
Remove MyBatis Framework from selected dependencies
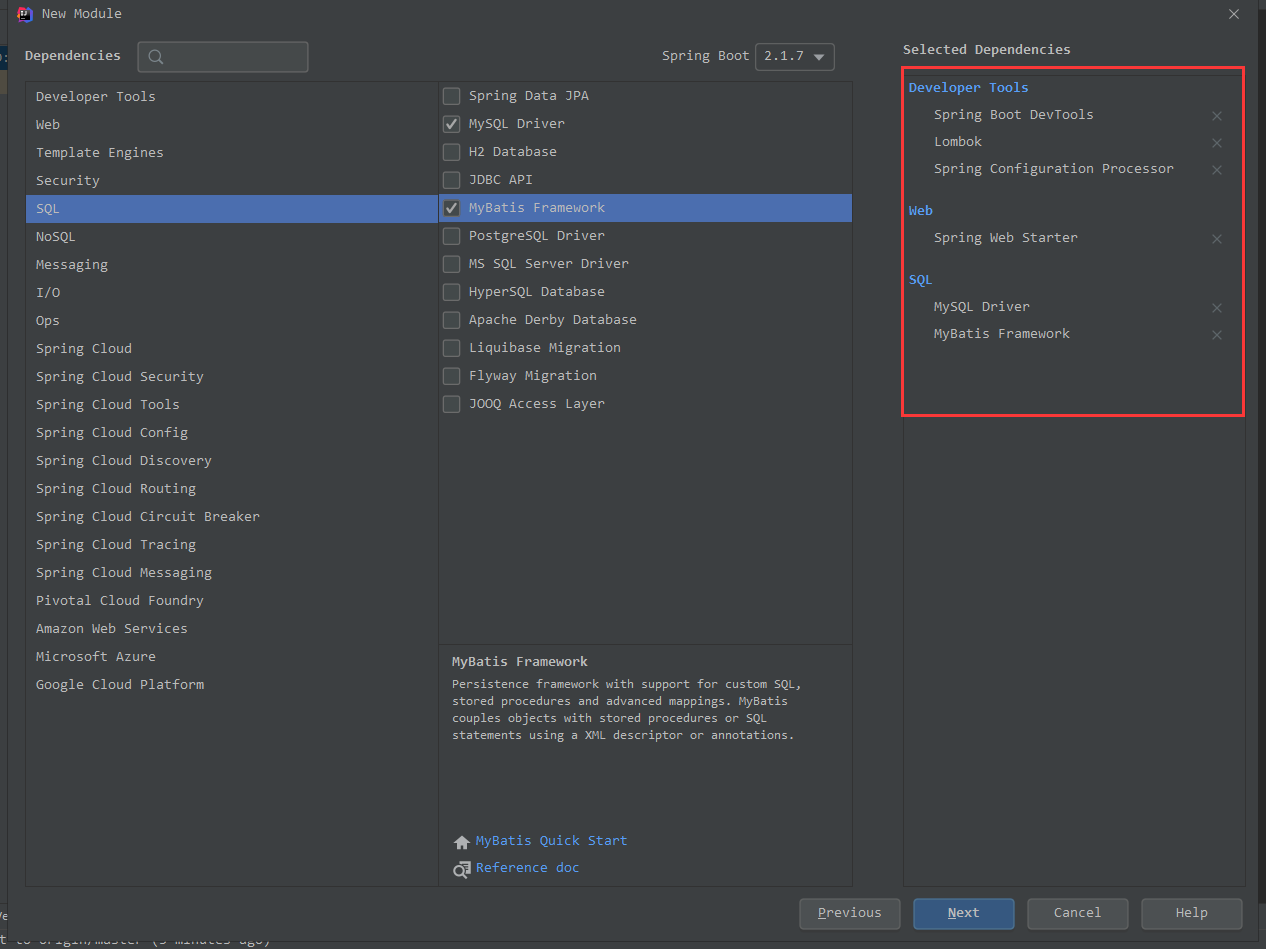click(1217, 335)
